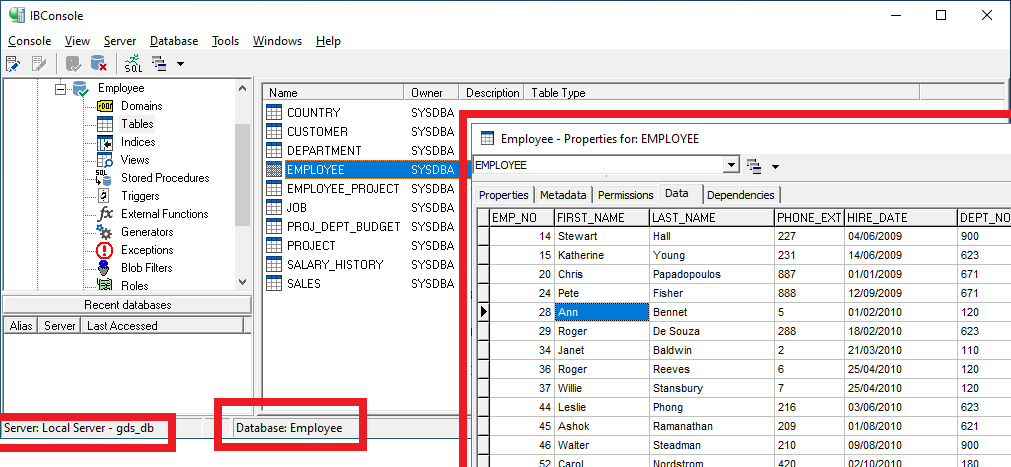The image size is (1011, 467).
Task: Click the Indices icon in the tree
Action: tap(104, 142)
